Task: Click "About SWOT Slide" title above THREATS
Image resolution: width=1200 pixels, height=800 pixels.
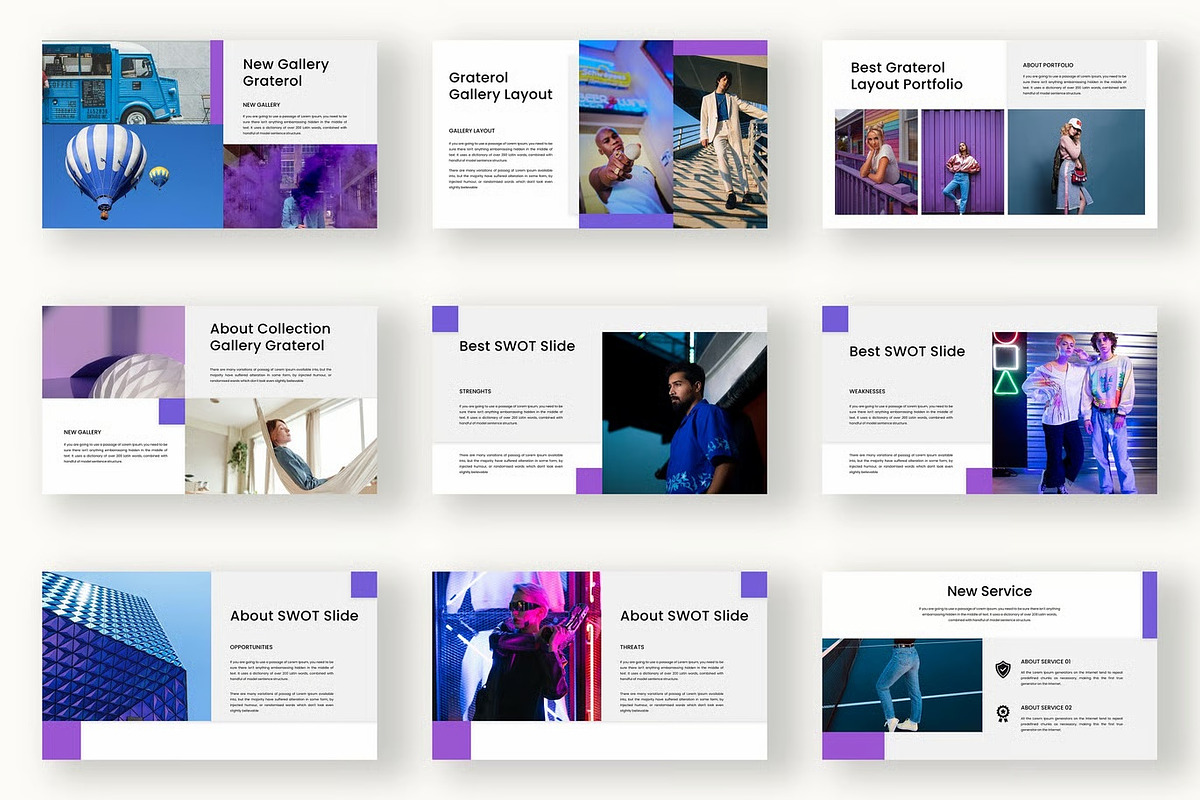Action: pyautogui.click(x=684, y=616)
